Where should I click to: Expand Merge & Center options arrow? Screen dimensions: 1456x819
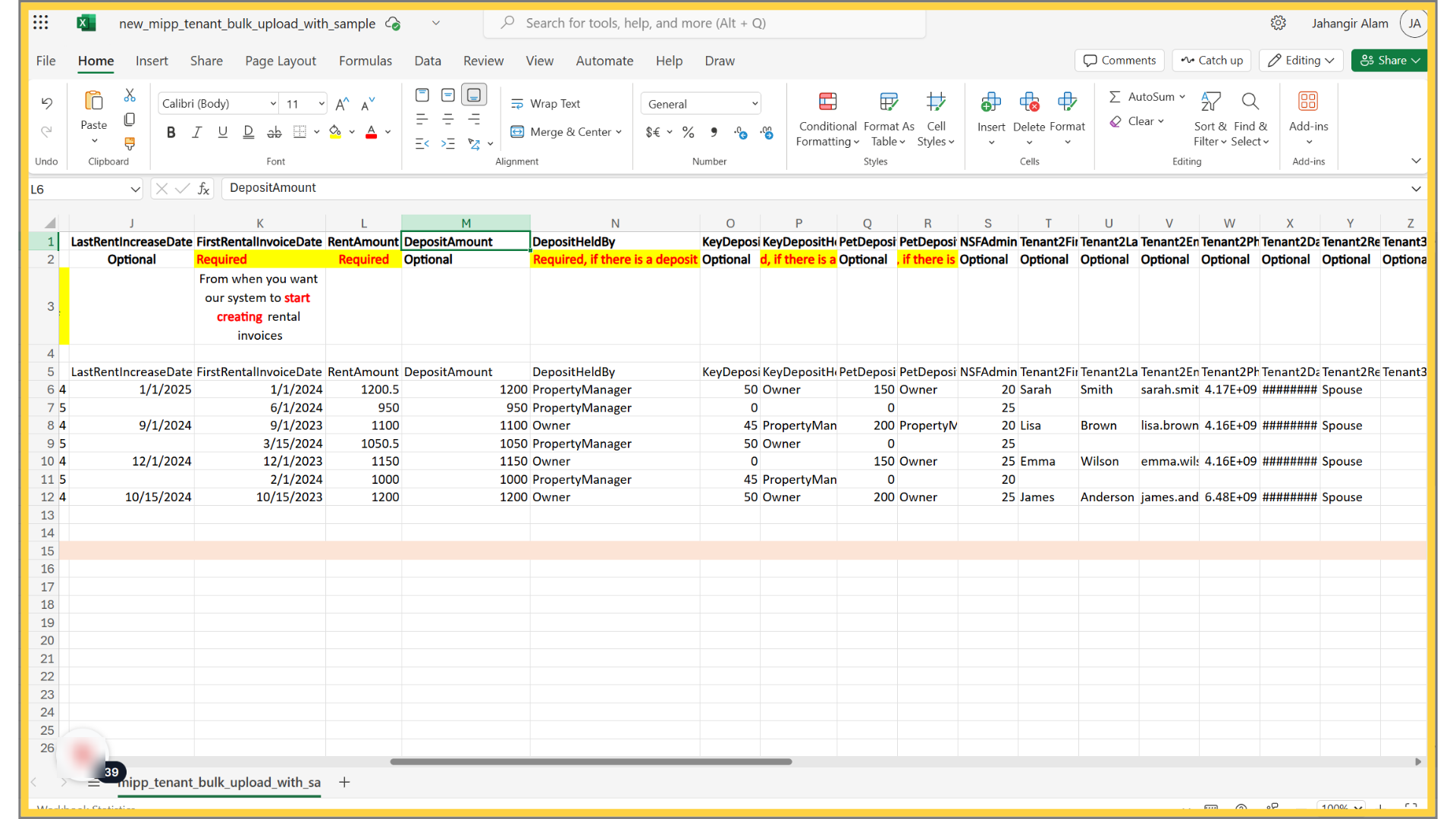click(620, 132)
